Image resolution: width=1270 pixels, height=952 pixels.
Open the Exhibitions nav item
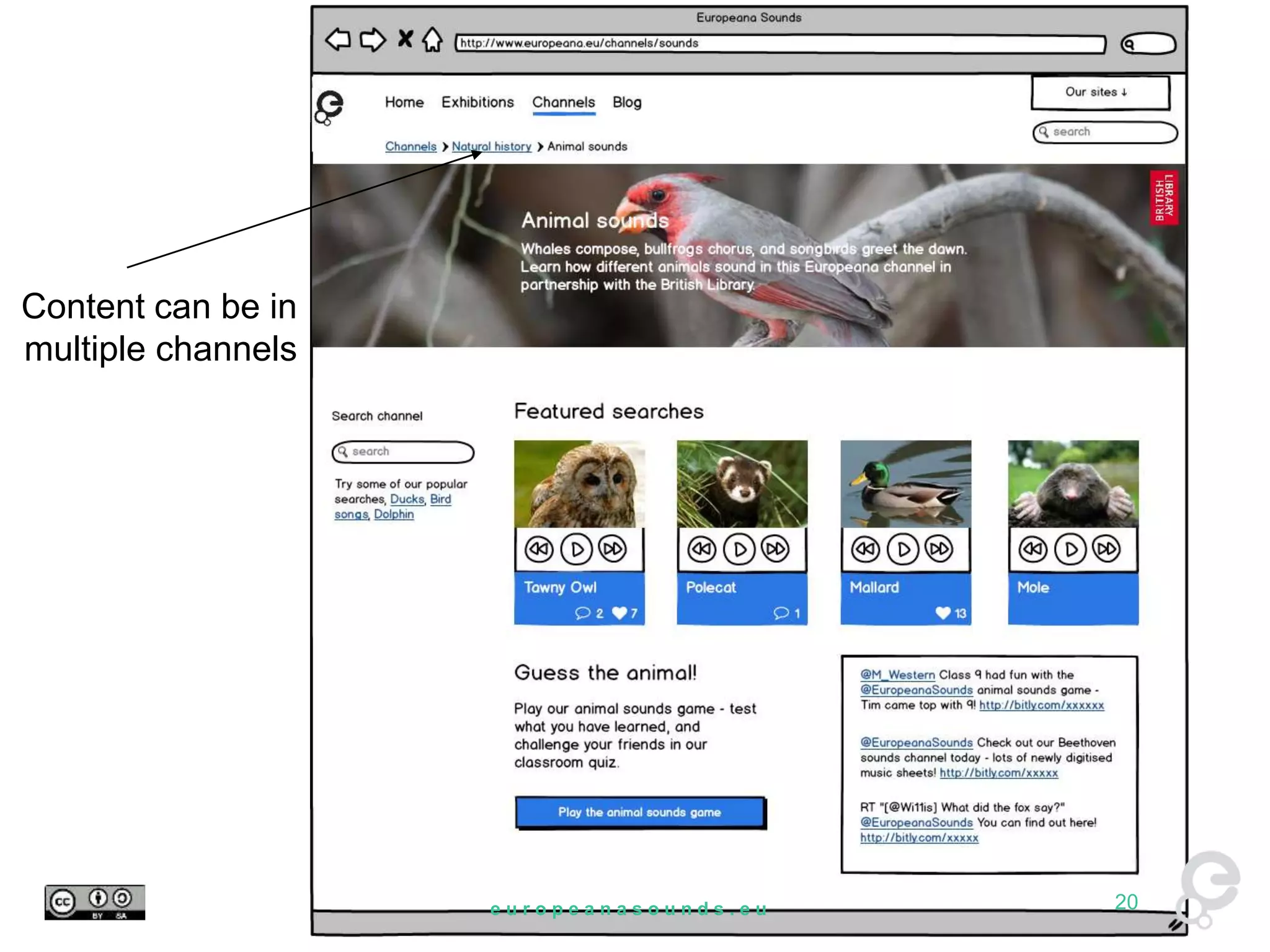477,102
